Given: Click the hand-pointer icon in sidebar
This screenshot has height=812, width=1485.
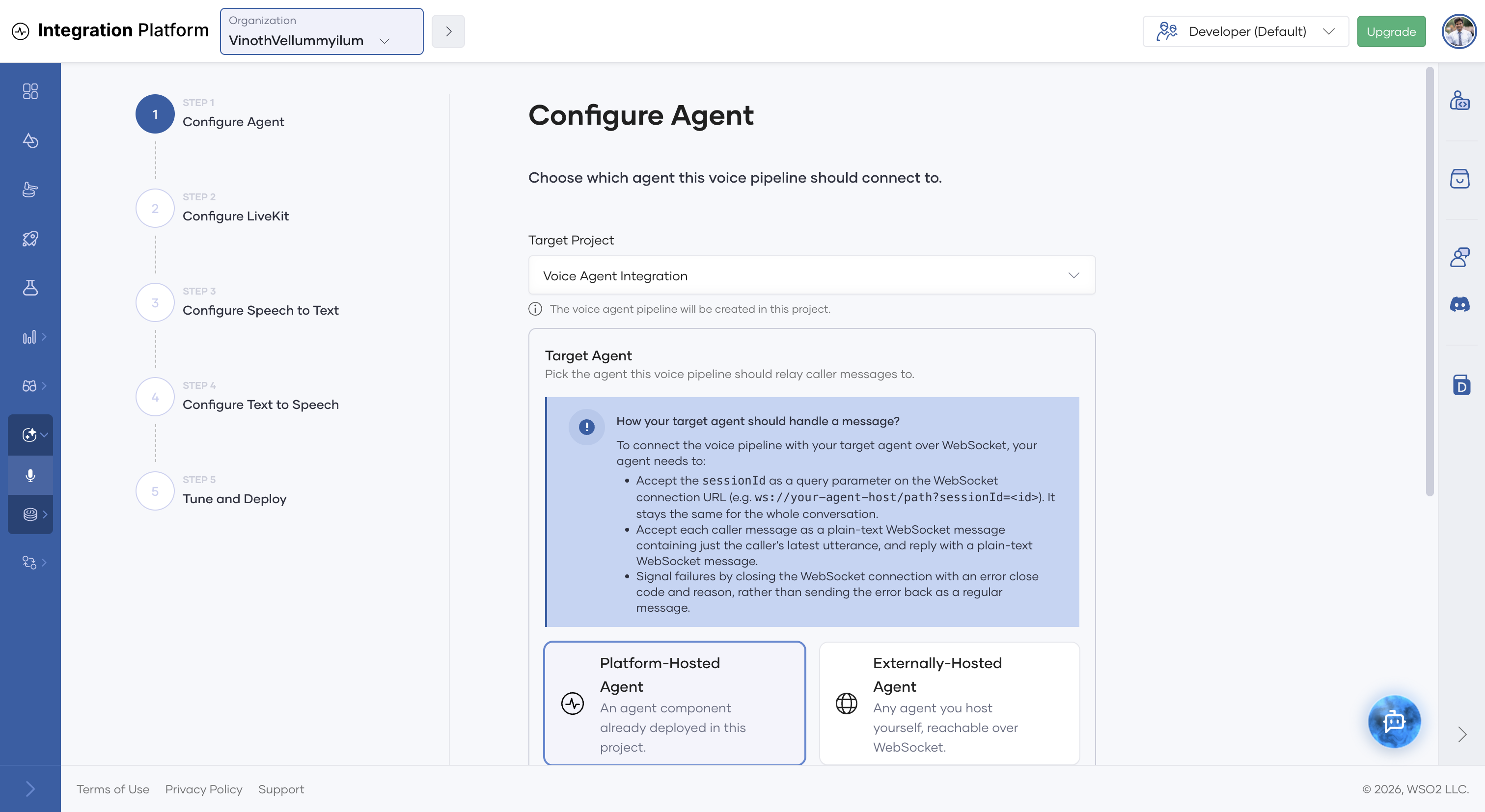Looking at the screenshot, I should (x=30, y=189).
